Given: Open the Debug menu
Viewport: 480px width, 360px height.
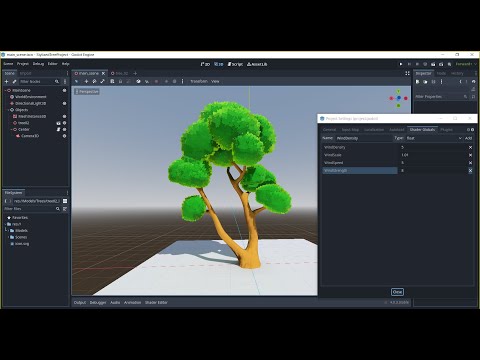Looking at the screenshot, I should [38, 64].
